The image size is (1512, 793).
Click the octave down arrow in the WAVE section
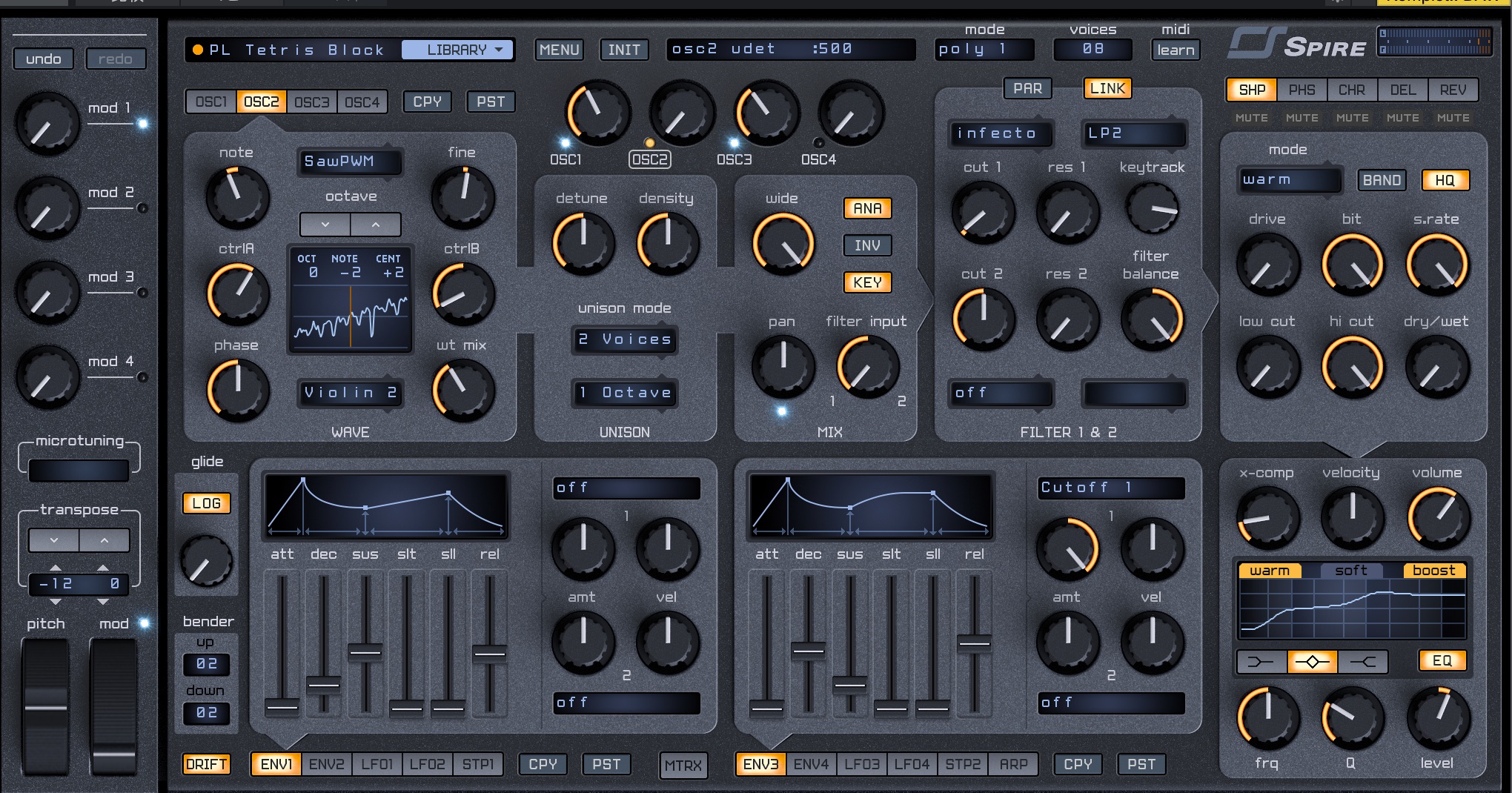pos(325,224)
